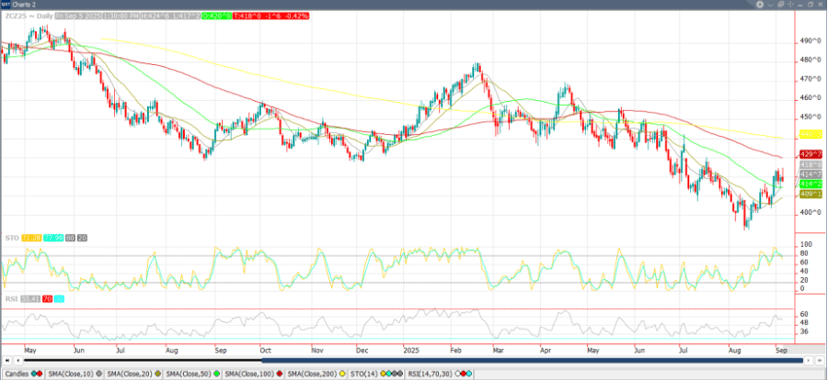The height and width of the screenshot is (380, 828).
Task: Select the SMA(Close,200) legend item
Action: (316, 374)
